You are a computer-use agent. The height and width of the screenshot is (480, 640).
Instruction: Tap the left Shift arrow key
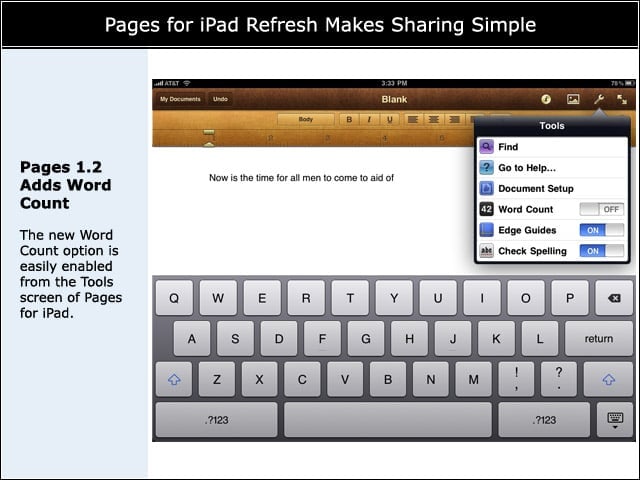[174, 379]
